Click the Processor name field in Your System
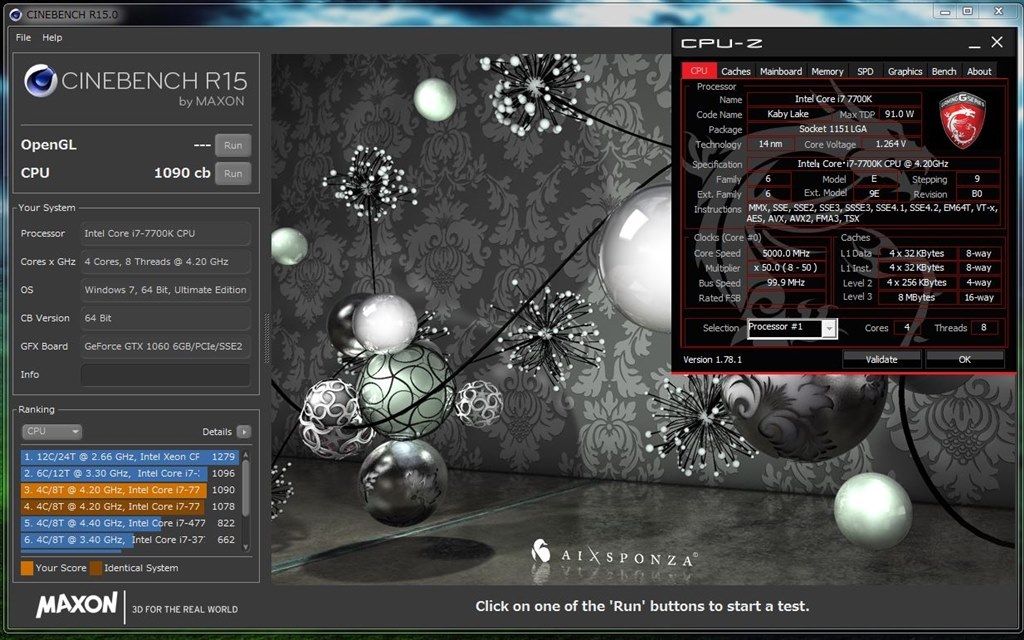The height and width of the screenshot is (640, 1024). 166,233
